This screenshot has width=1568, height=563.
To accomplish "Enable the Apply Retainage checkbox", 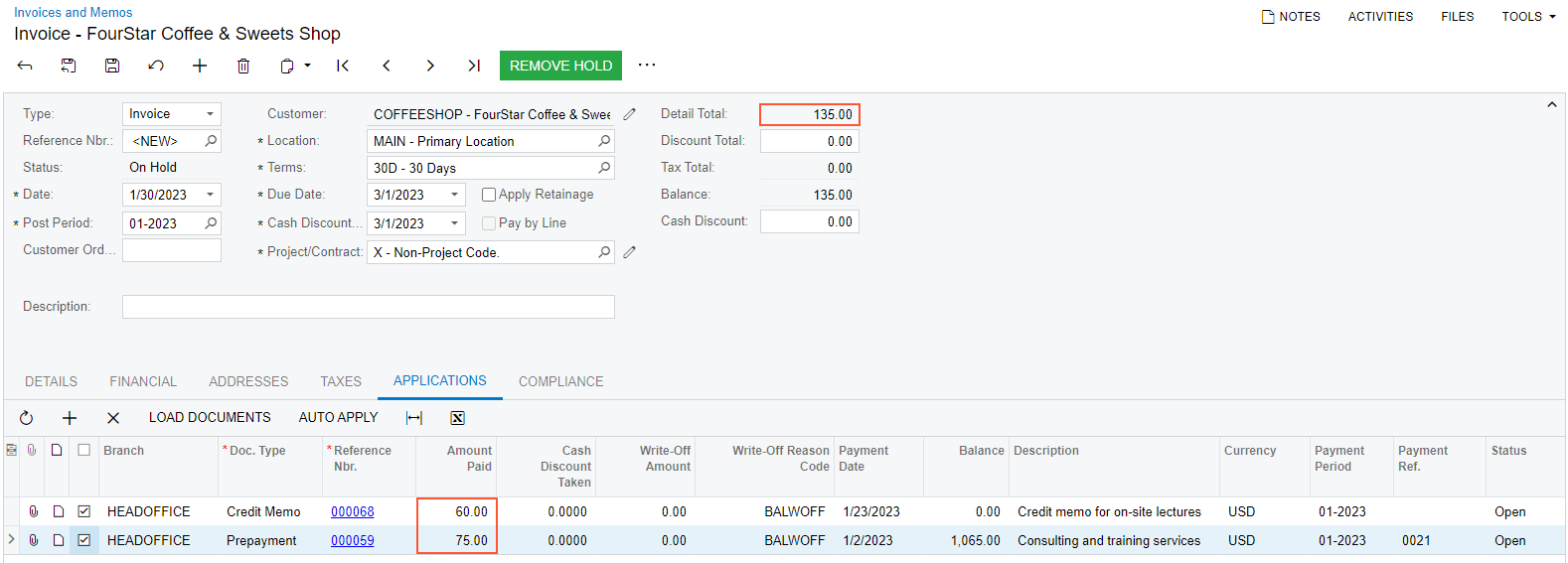I will [x=489, y=195].
